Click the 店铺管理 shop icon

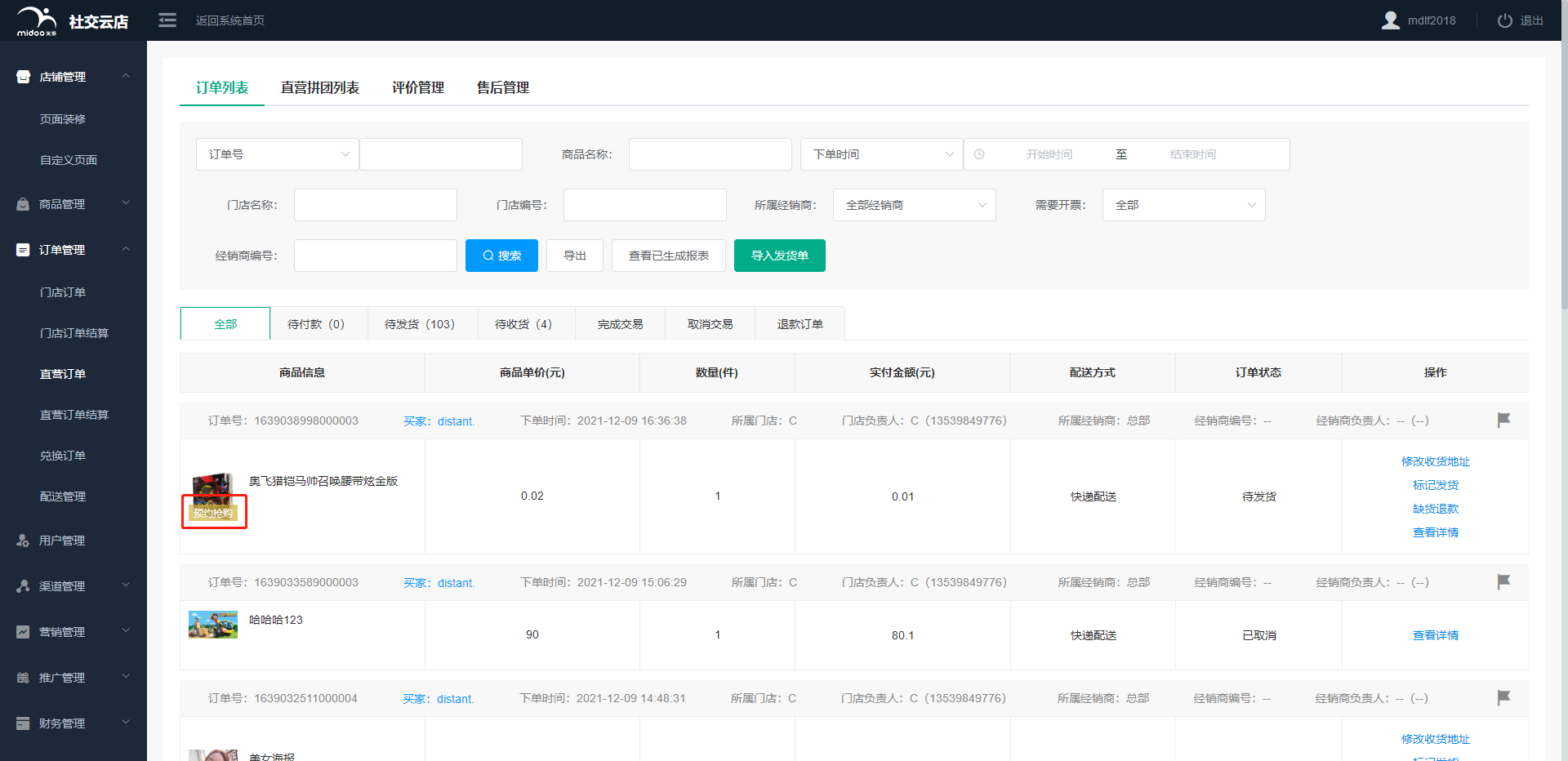tap(23, 77)
